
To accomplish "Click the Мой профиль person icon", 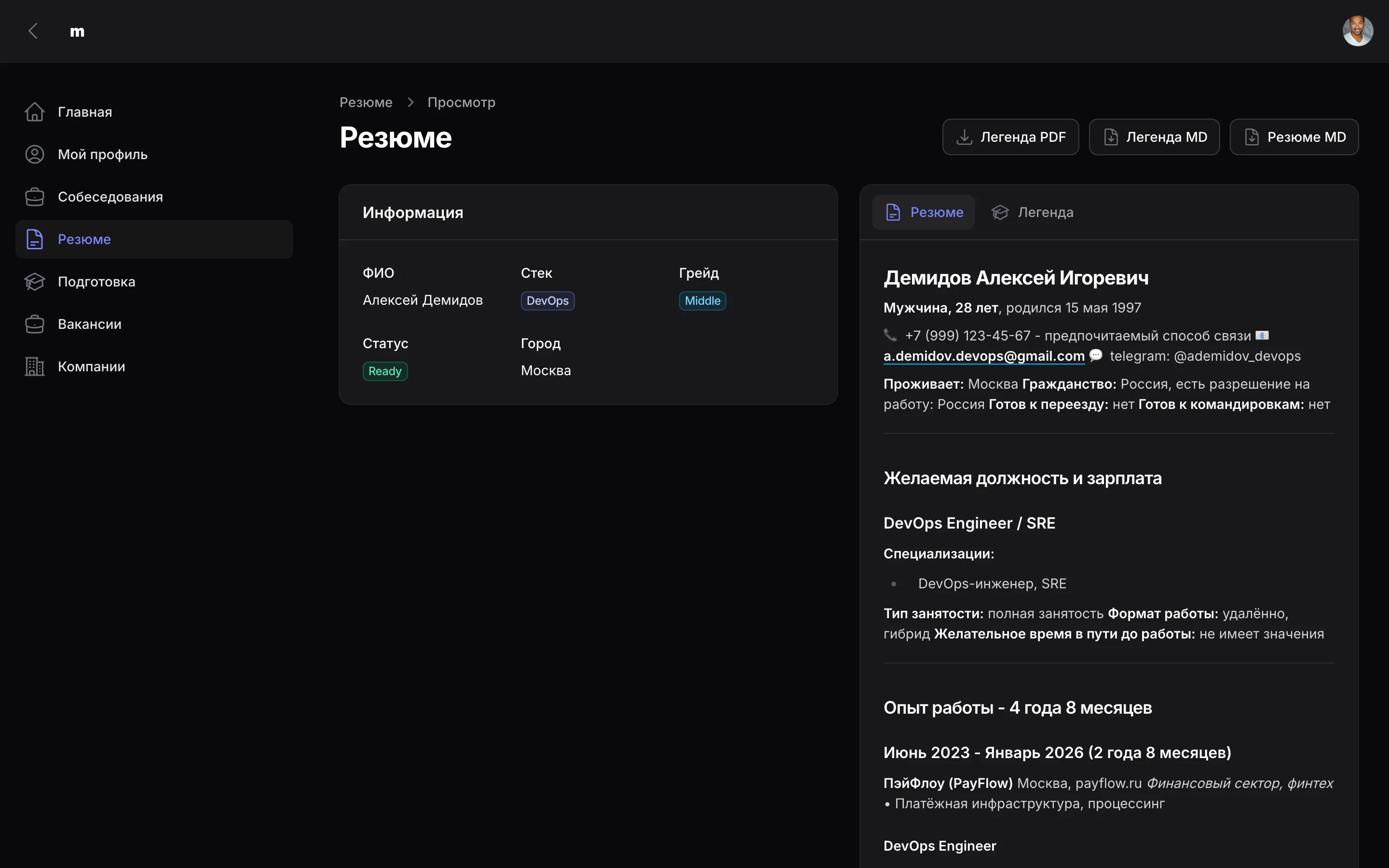I will [34, 154].
